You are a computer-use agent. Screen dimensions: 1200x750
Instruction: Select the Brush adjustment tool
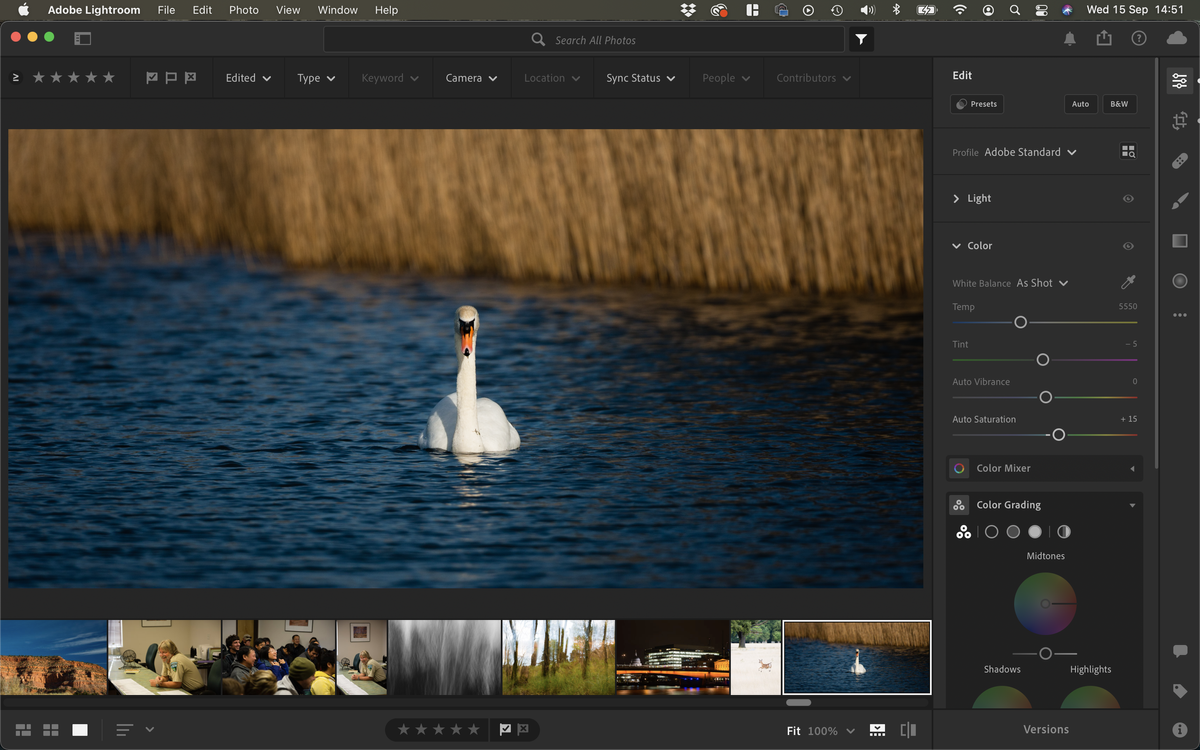1180,201
